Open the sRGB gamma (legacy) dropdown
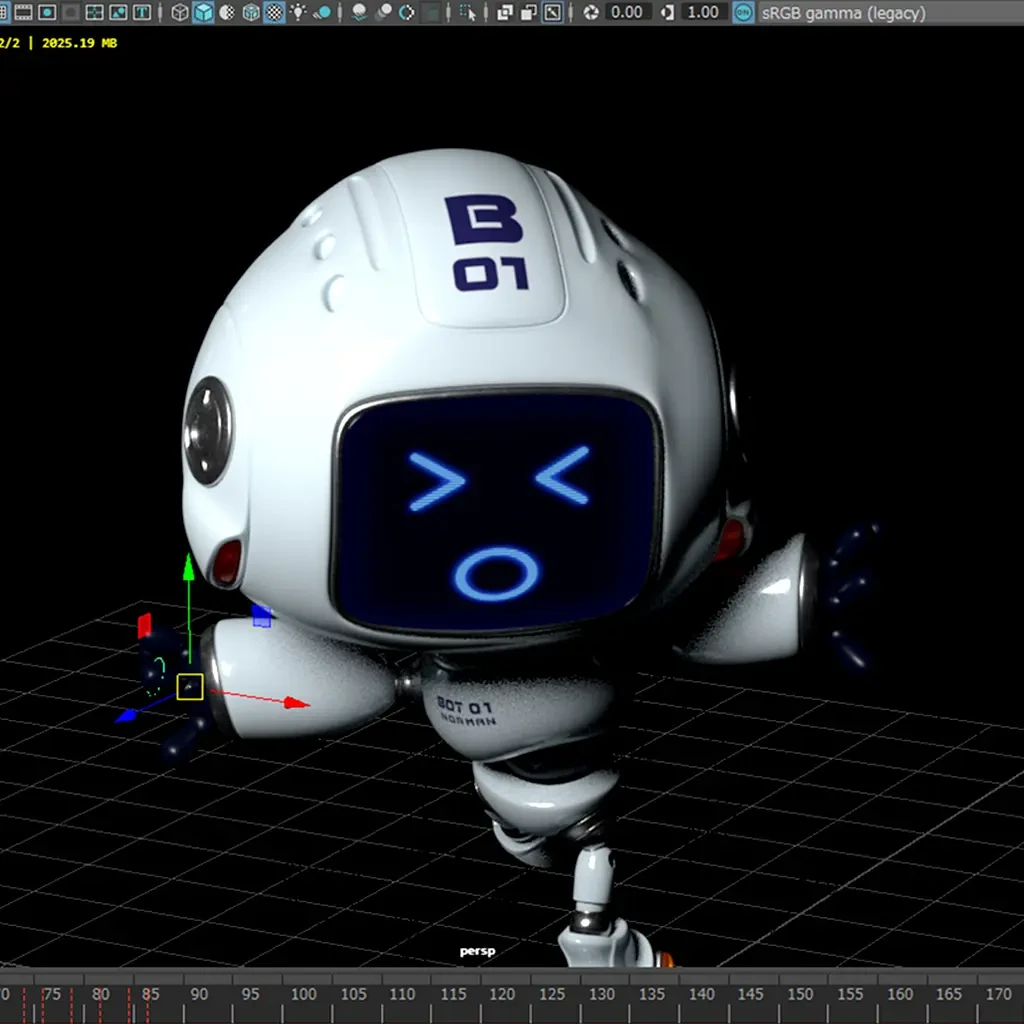Screen dimensions: 1024x1024 (x=843, y=12)
